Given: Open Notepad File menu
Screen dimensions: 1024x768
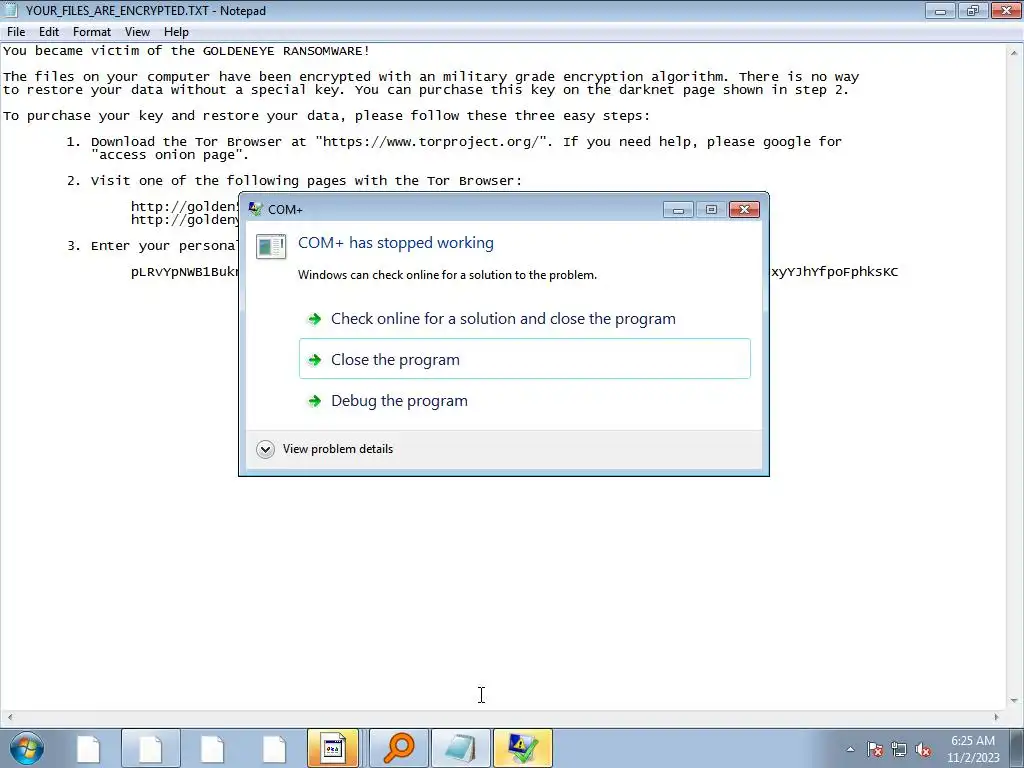Looking at the screenshot, I should coord(16,32).
